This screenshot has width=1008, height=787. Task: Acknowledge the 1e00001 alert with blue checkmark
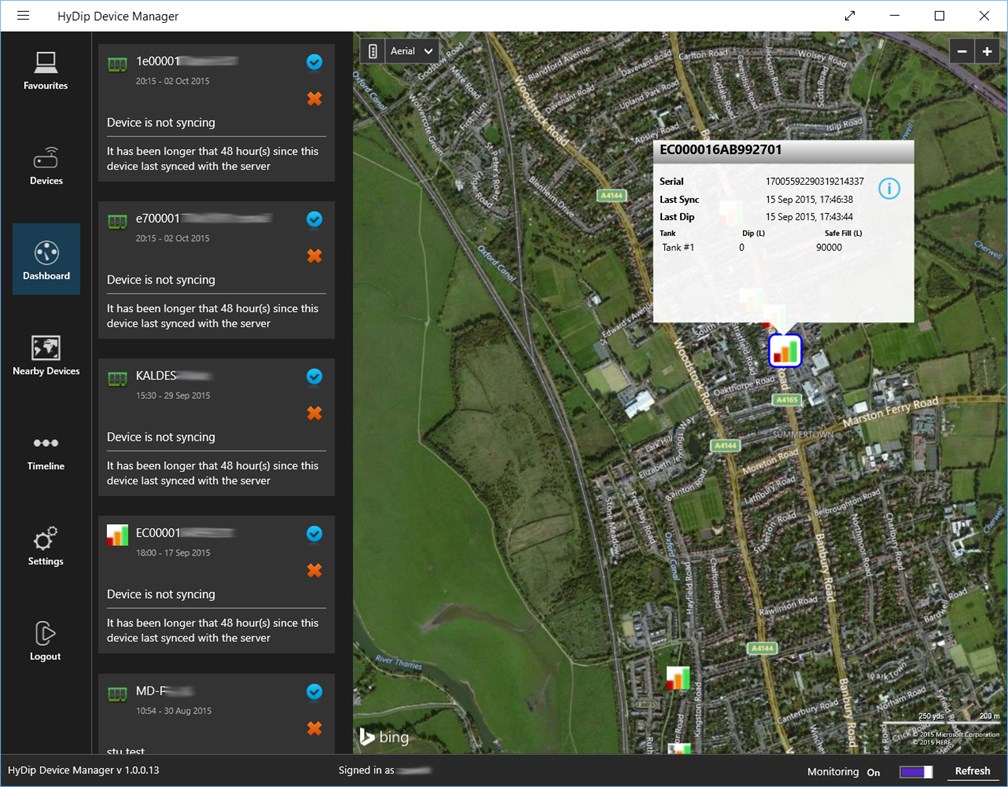[x=314, y=62]
